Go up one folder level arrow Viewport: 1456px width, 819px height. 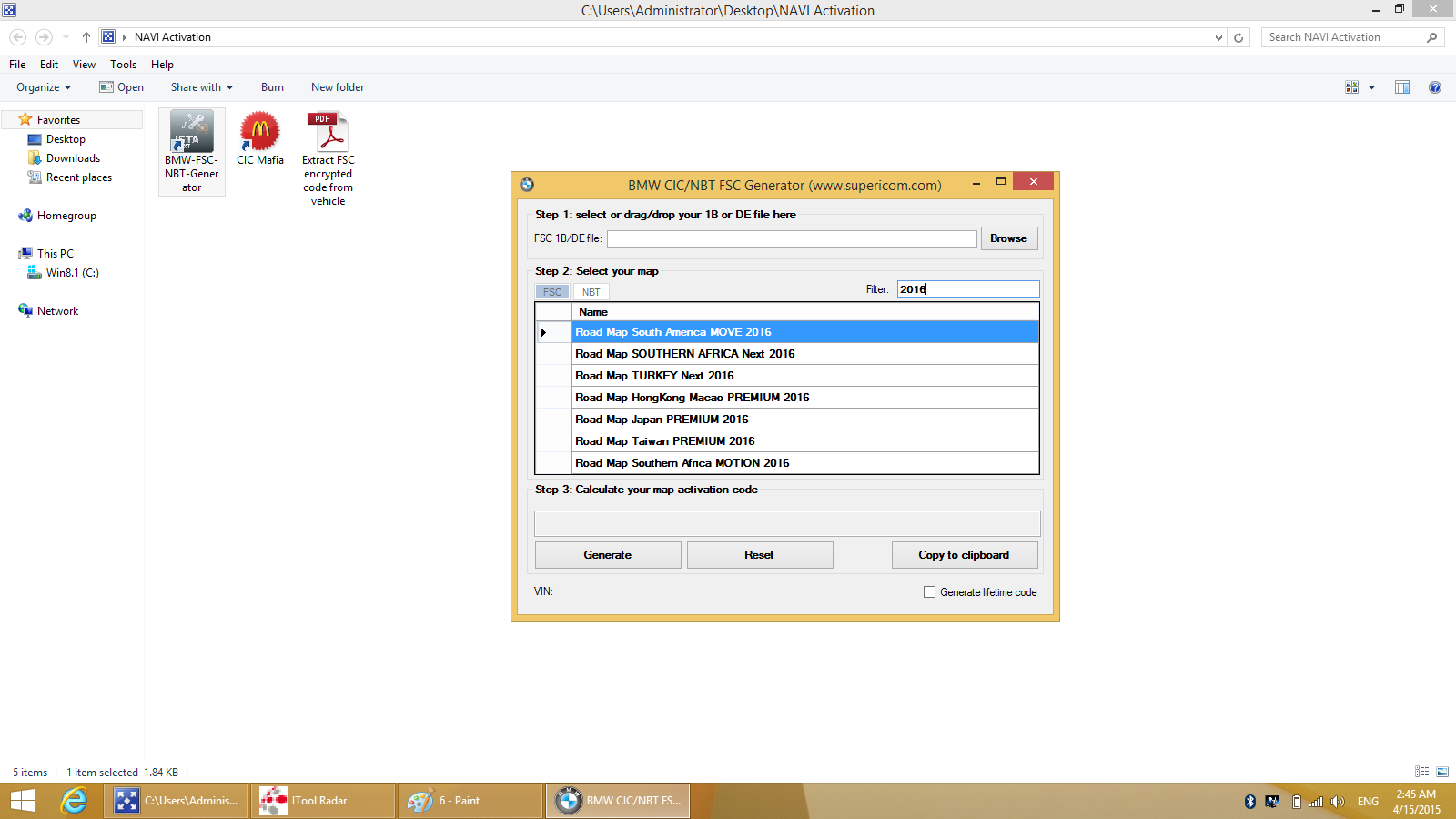(86, 37)
